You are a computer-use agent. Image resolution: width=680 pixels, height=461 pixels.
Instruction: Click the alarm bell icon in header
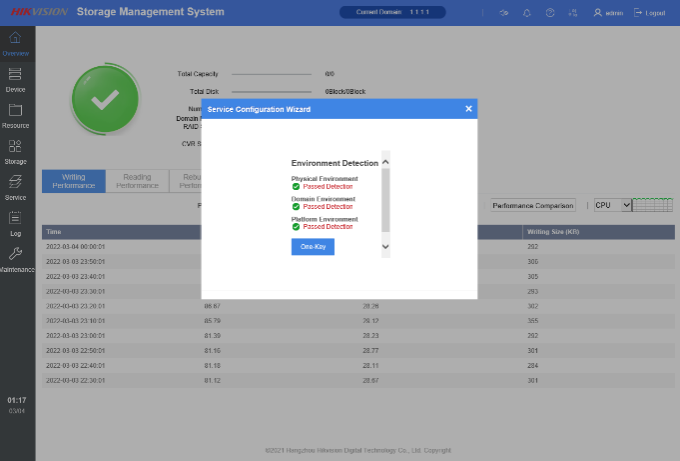coord(527,13)
